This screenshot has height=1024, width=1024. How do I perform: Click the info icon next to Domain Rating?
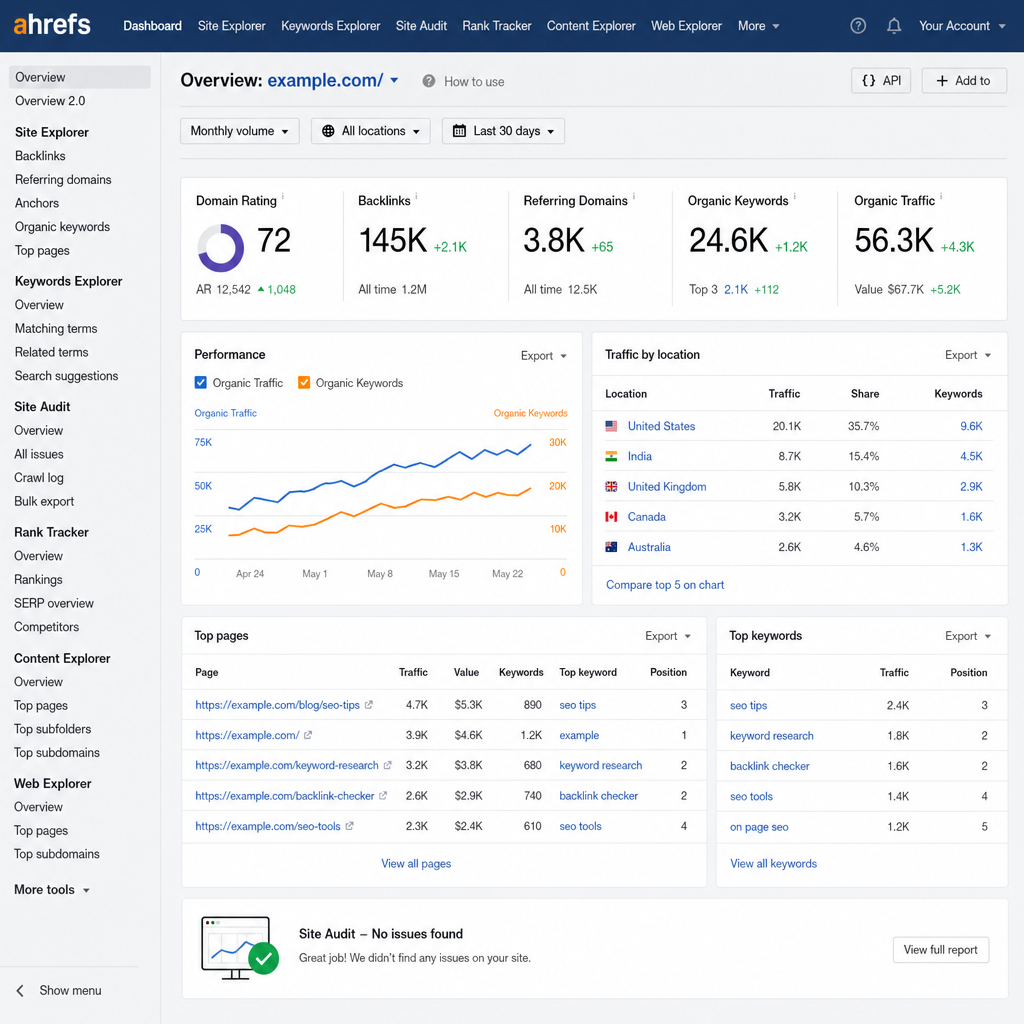pyautogui.click(x=283, y=195)
